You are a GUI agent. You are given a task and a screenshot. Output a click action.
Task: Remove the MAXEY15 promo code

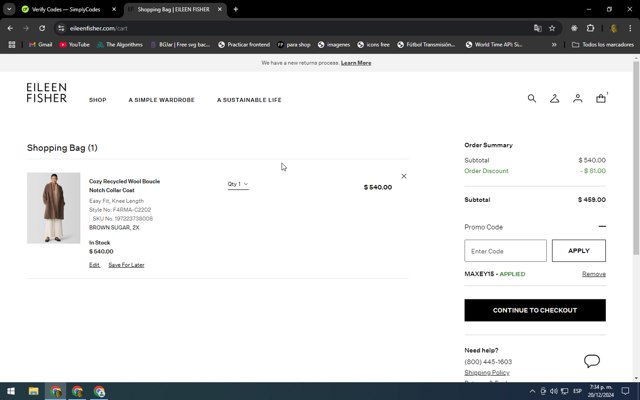click(x=593, y=274)
